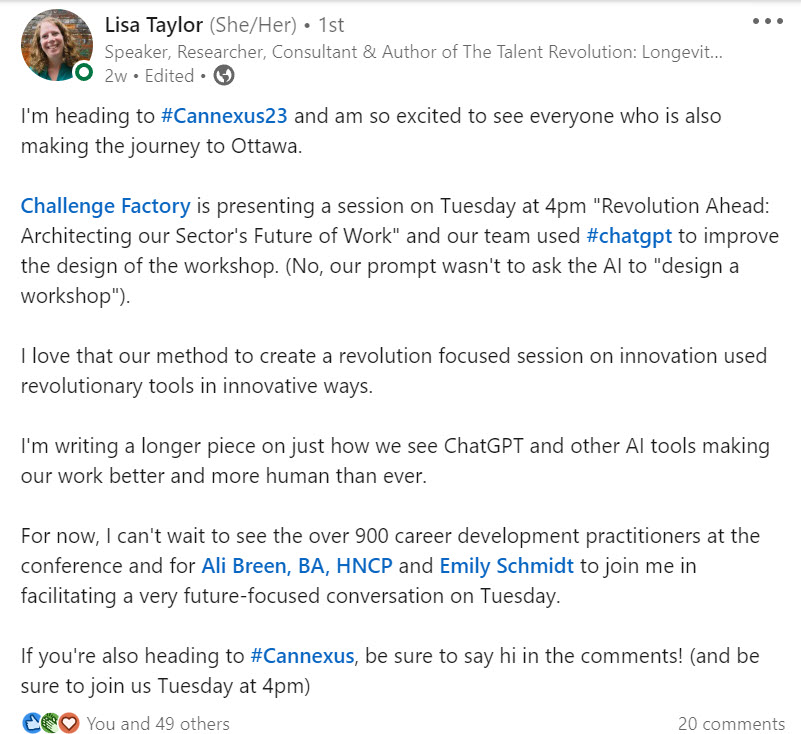This screenshot has height=734, width=801.
Task: Click the globe public-visibility icon
Action: pyautogui.click(x=224, y=75)
